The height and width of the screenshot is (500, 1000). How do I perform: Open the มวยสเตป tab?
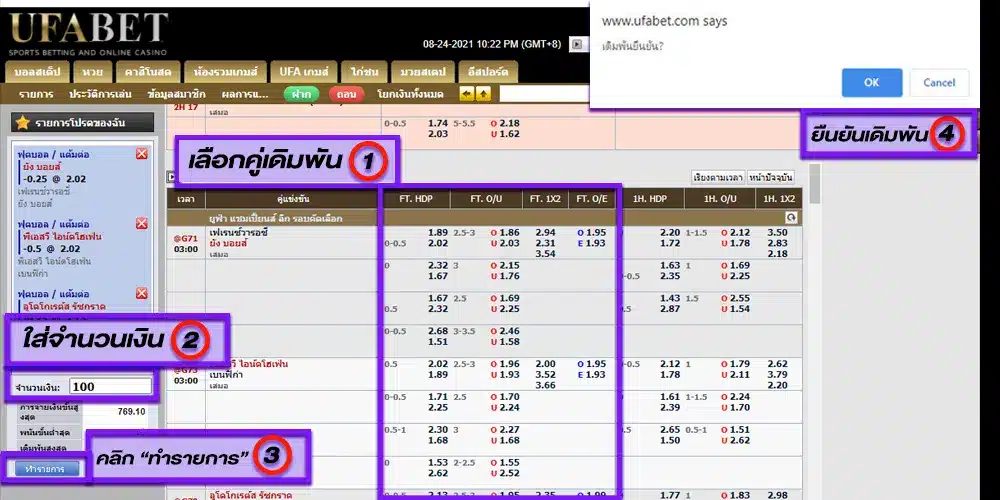423,72
